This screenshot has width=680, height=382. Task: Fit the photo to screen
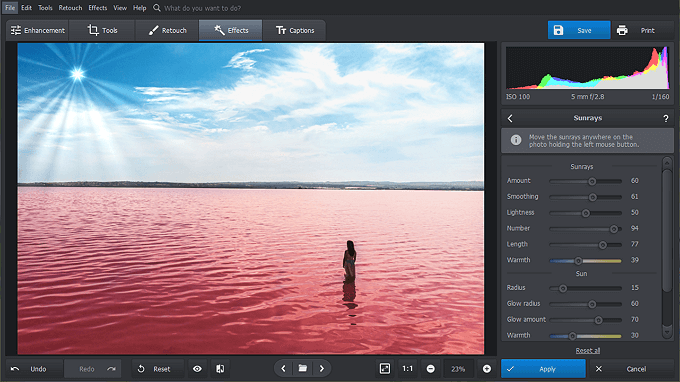[385, 369]
